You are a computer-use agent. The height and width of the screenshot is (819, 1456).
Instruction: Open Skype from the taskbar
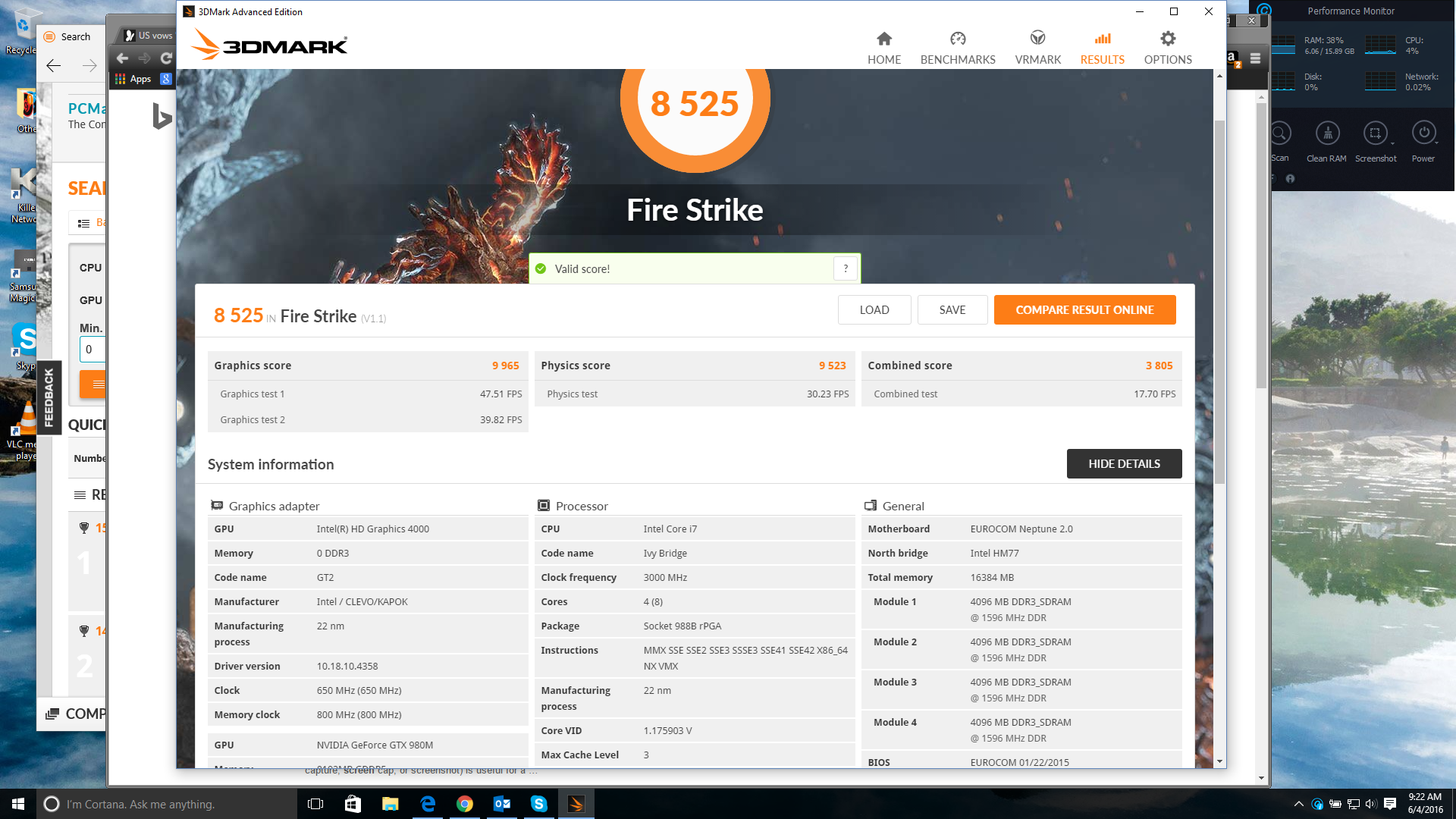pyautogui.click(x=539, y=804)
